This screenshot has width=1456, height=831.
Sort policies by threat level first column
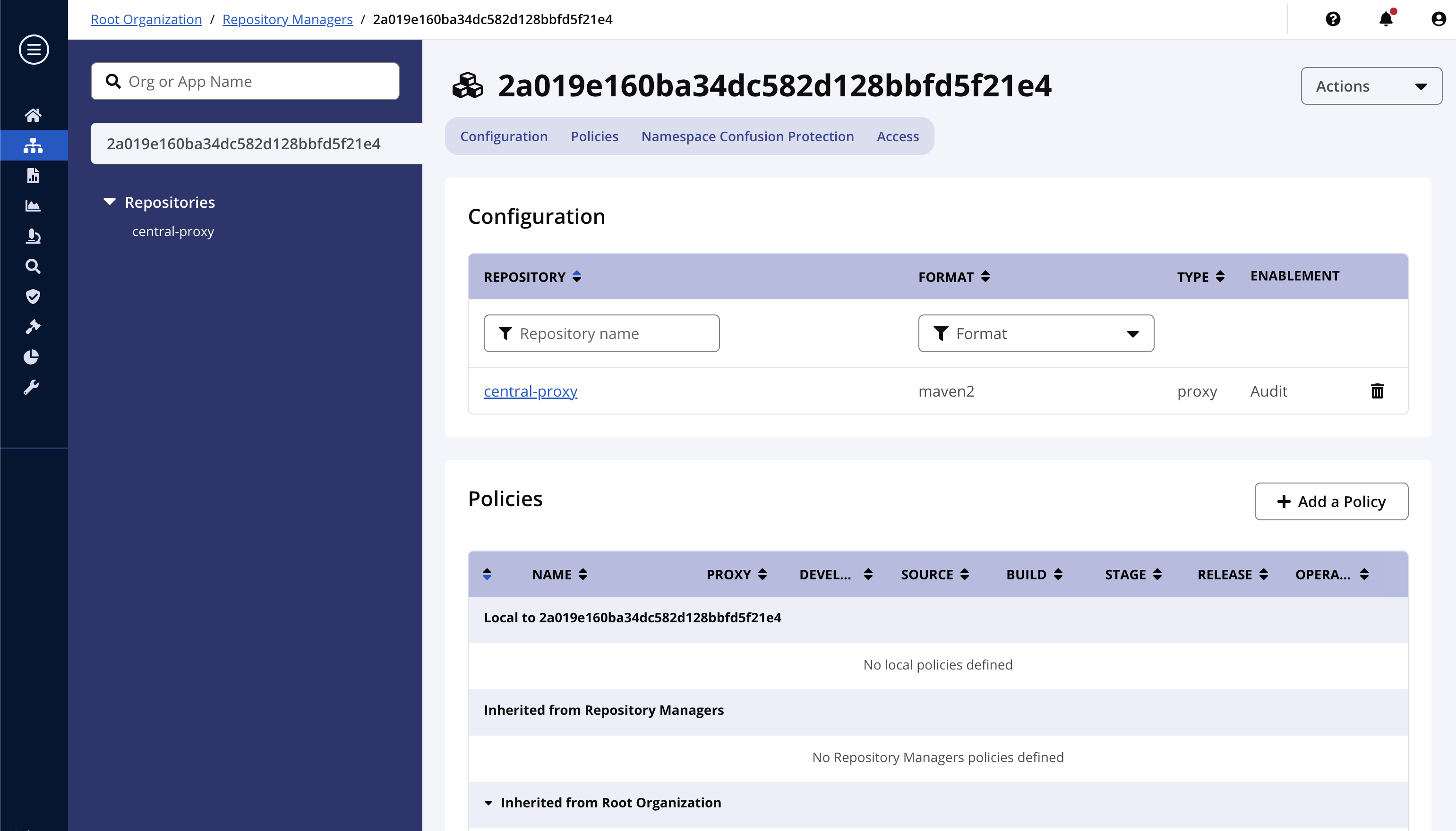(487, 574)
